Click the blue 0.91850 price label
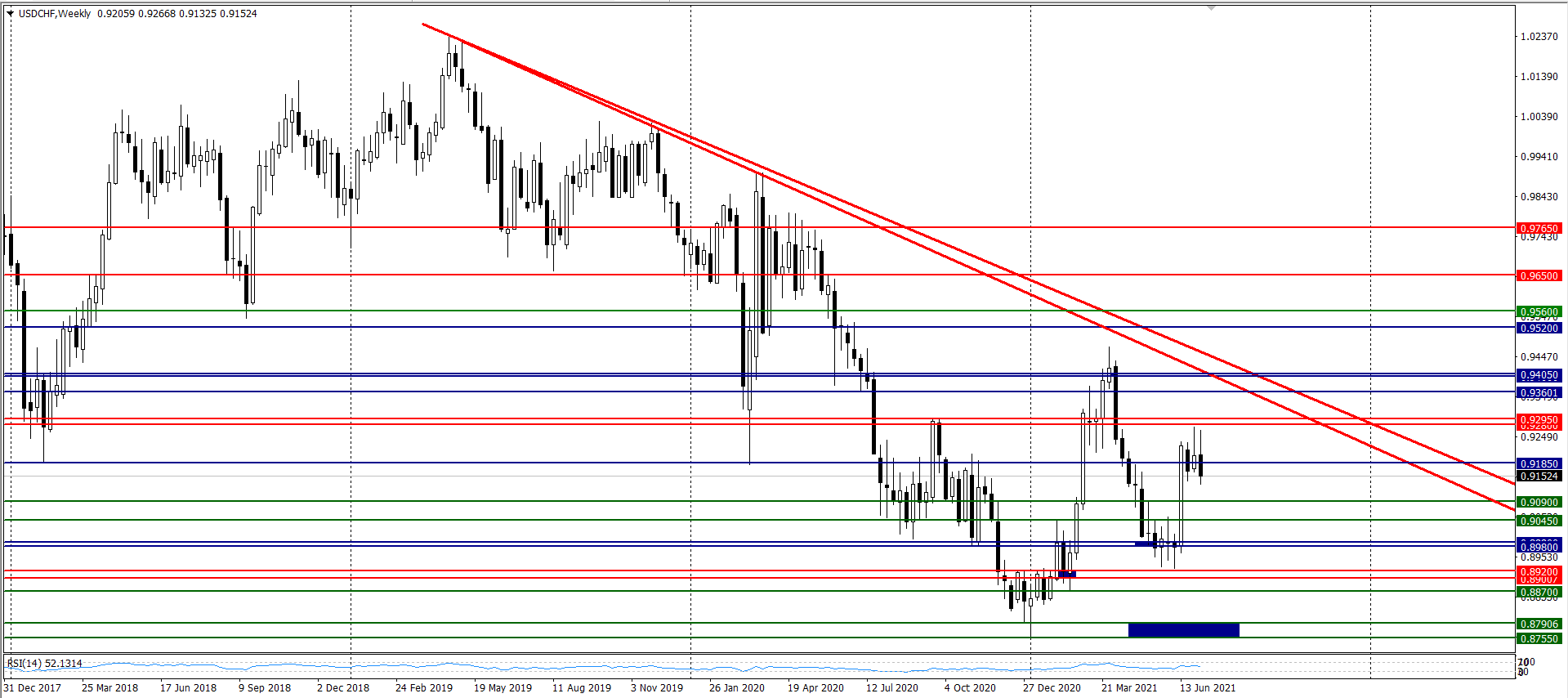Image resolution: width=1568 pixels, height=698 pixels. pos(1539,464)
